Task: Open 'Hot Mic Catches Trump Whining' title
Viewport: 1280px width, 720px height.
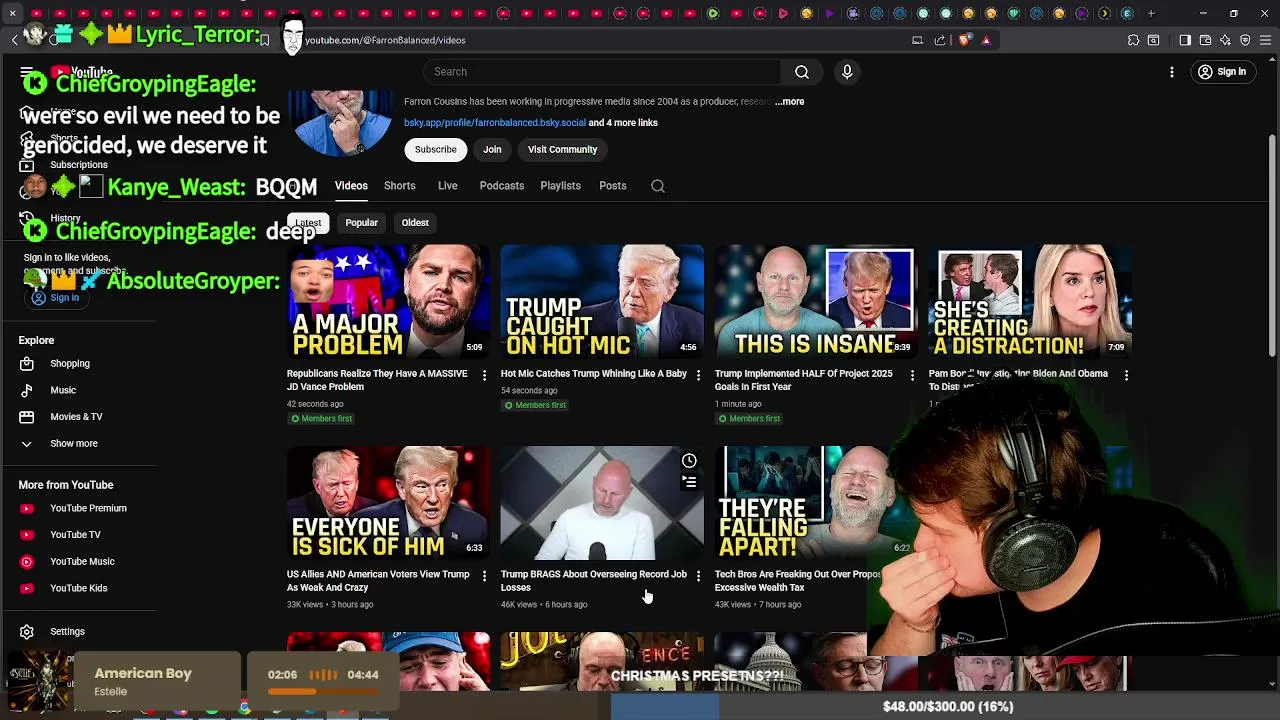Action: 594,374
